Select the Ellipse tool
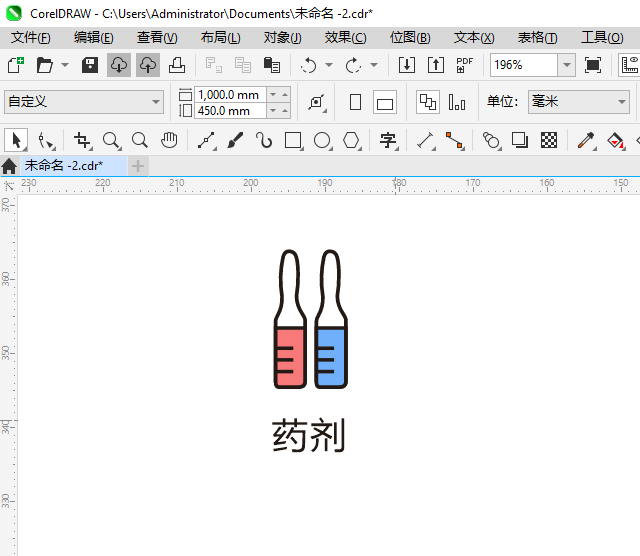 point(322,141)
